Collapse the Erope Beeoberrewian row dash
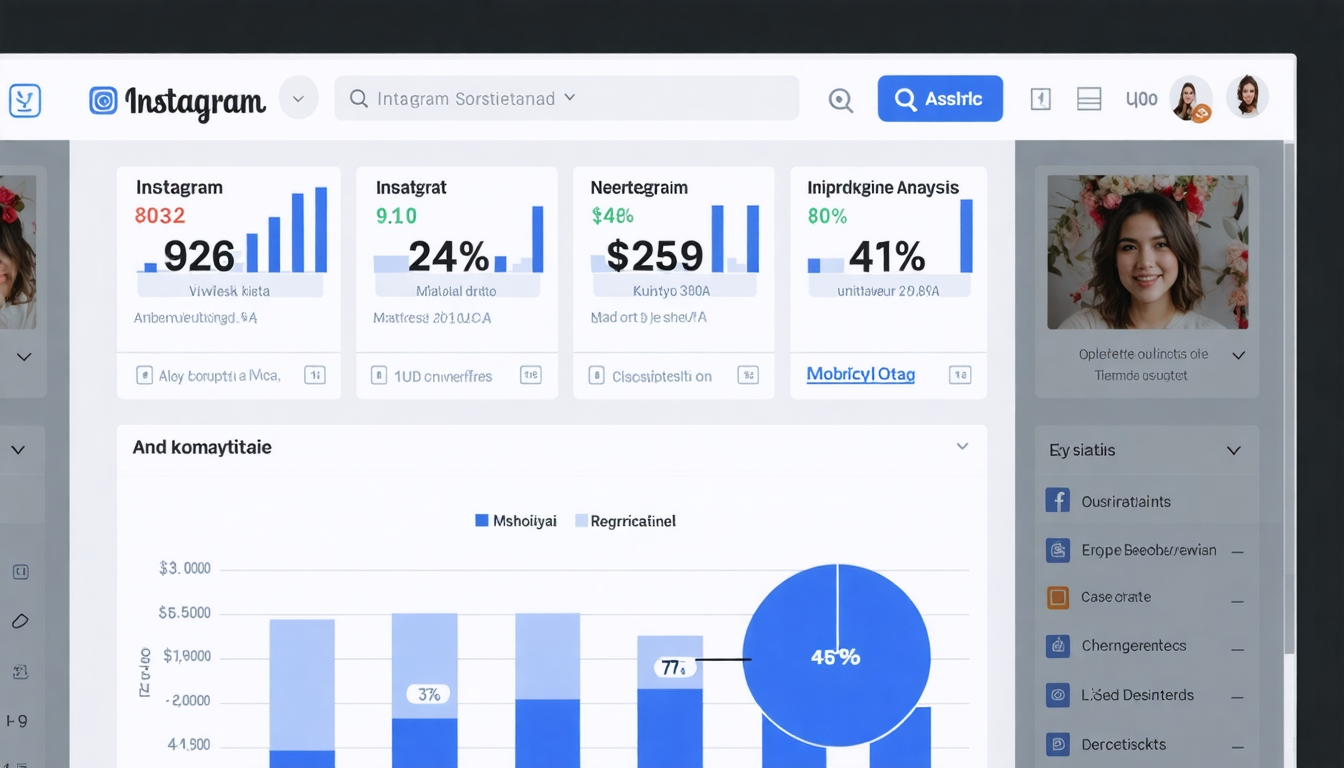 (x=1237, y=552)
